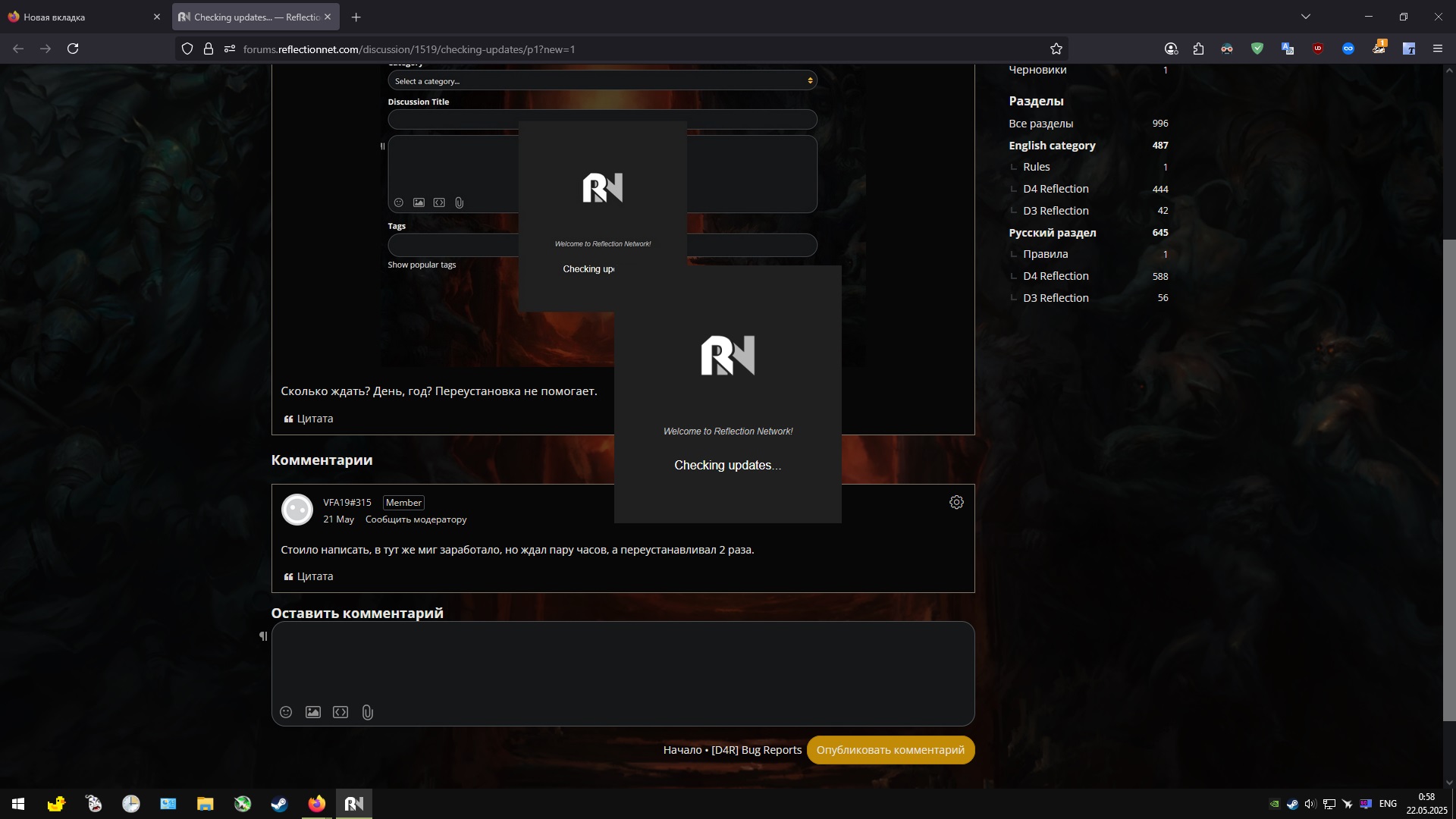
Task: Open D4 Reflection with 588 posts
Action: 1056,276
